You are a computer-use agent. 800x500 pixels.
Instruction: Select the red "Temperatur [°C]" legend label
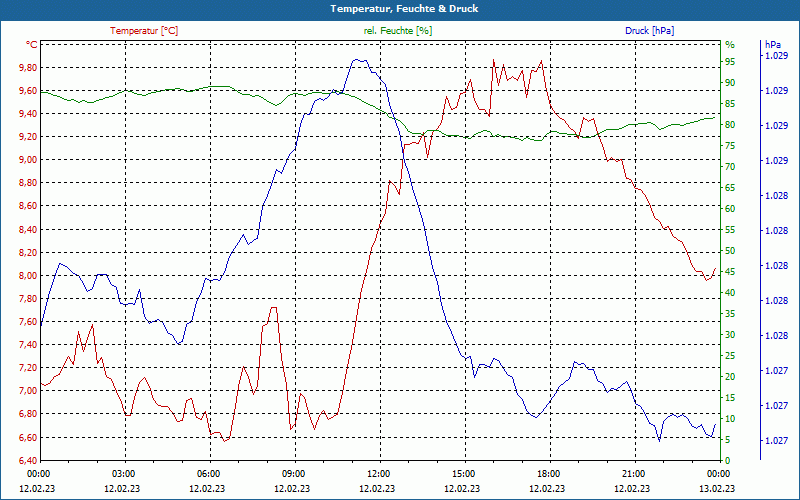pos(144,31)
